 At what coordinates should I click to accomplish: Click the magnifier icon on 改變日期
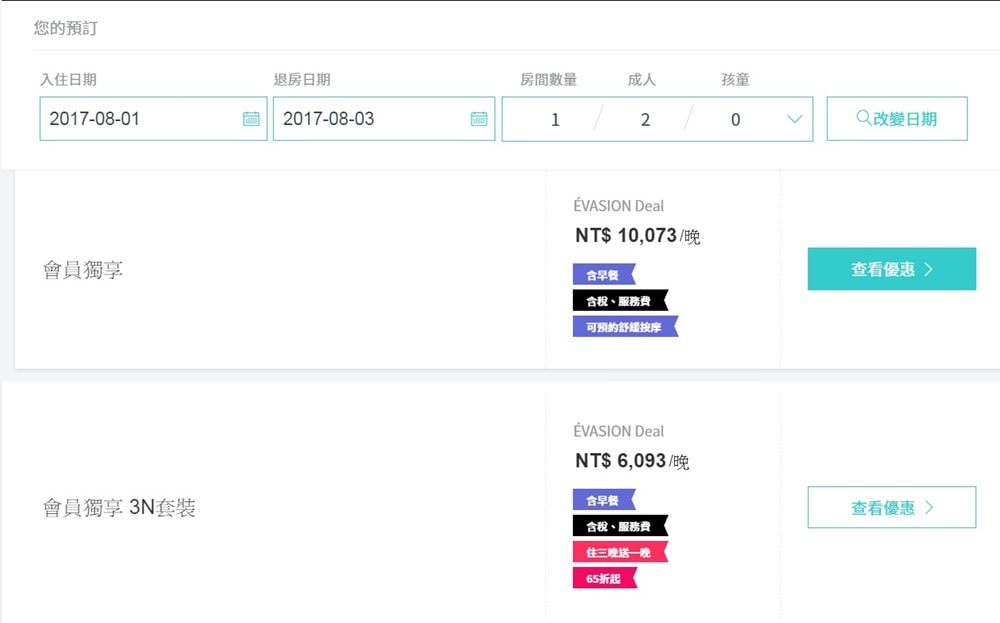tap(864, 118)
